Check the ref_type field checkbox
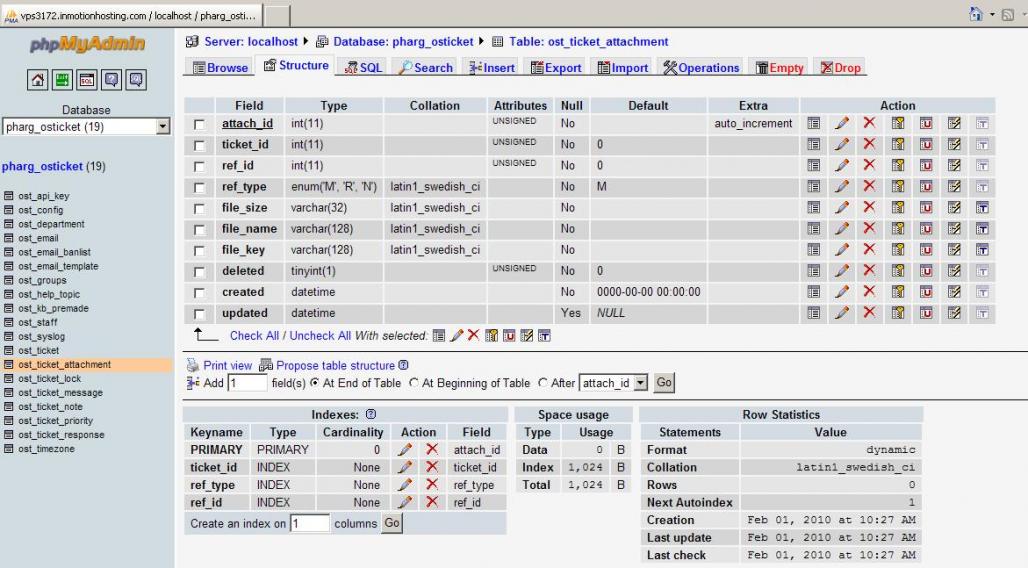The width and height of the screenshot is (1028, 568). click(x=199, y=188)
